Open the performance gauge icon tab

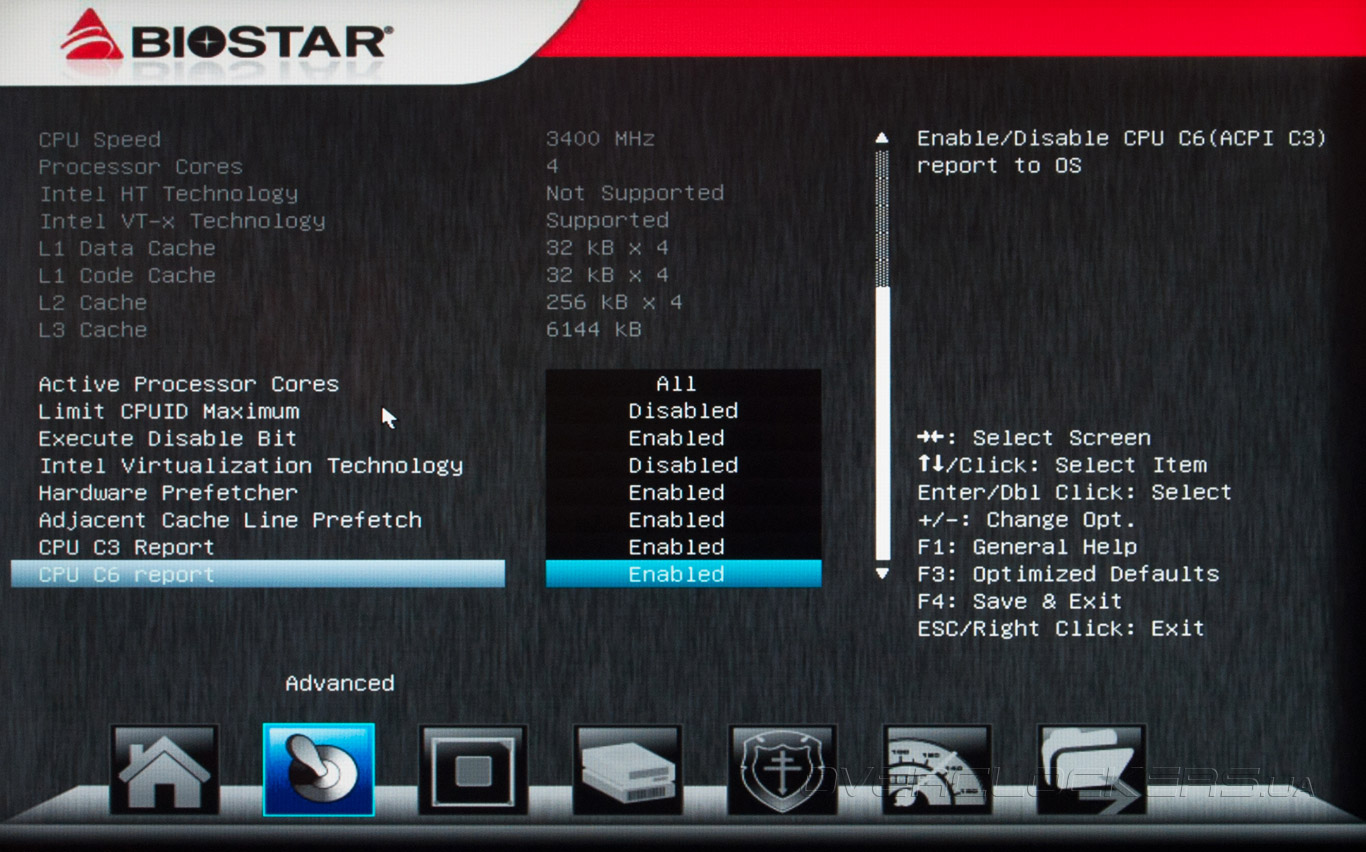click(x=937, y=770)
